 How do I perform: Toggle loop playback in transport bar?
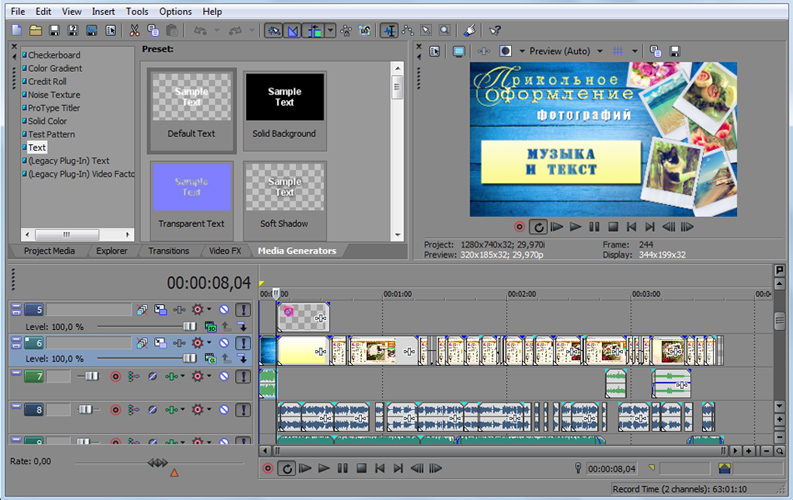287,469
